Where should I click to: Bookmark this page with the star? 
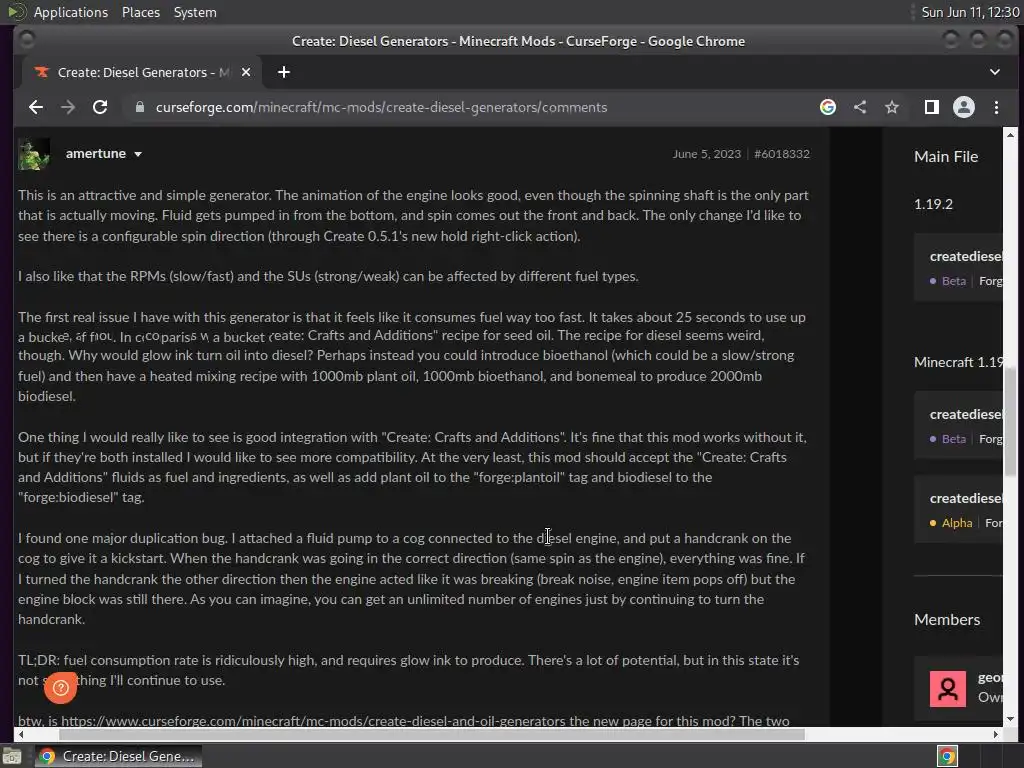click(x=892, y=107)
